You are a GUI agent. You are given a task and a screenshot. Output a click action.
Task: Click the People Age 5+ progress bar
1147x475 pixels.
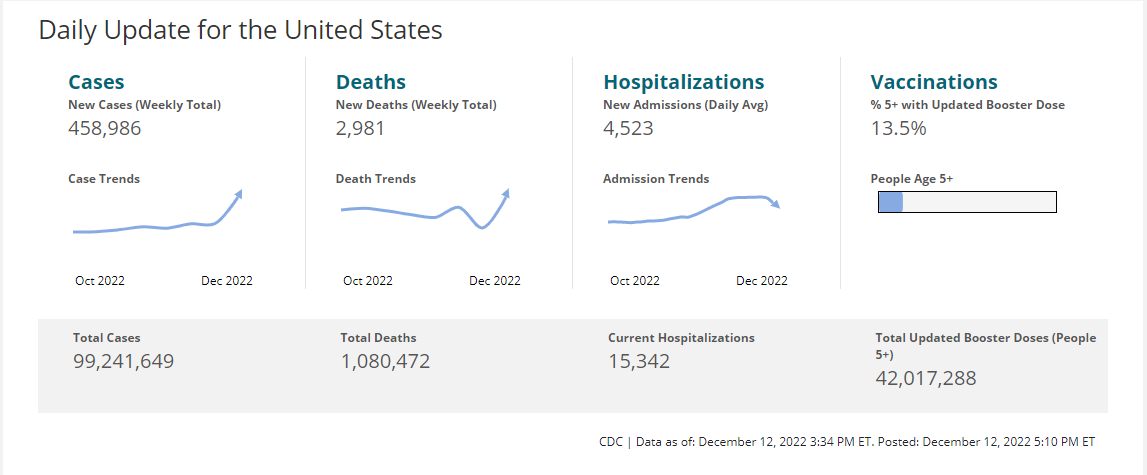(x=967, y=202)
